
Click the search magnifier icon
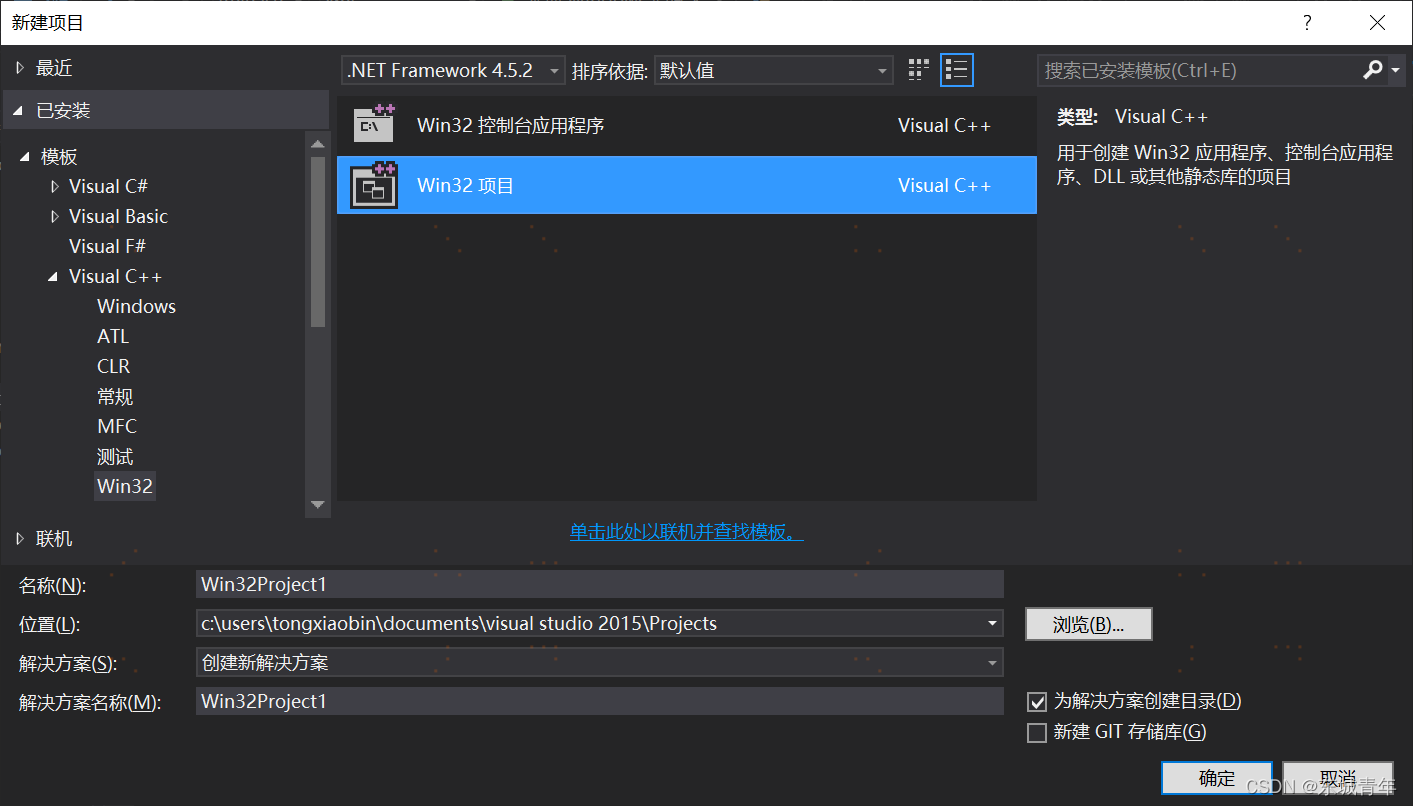coord(1373,70)
